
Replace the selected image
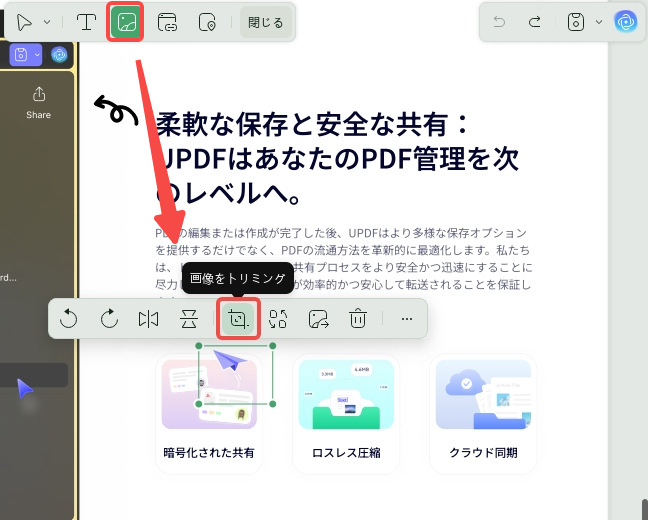(278, 319)
